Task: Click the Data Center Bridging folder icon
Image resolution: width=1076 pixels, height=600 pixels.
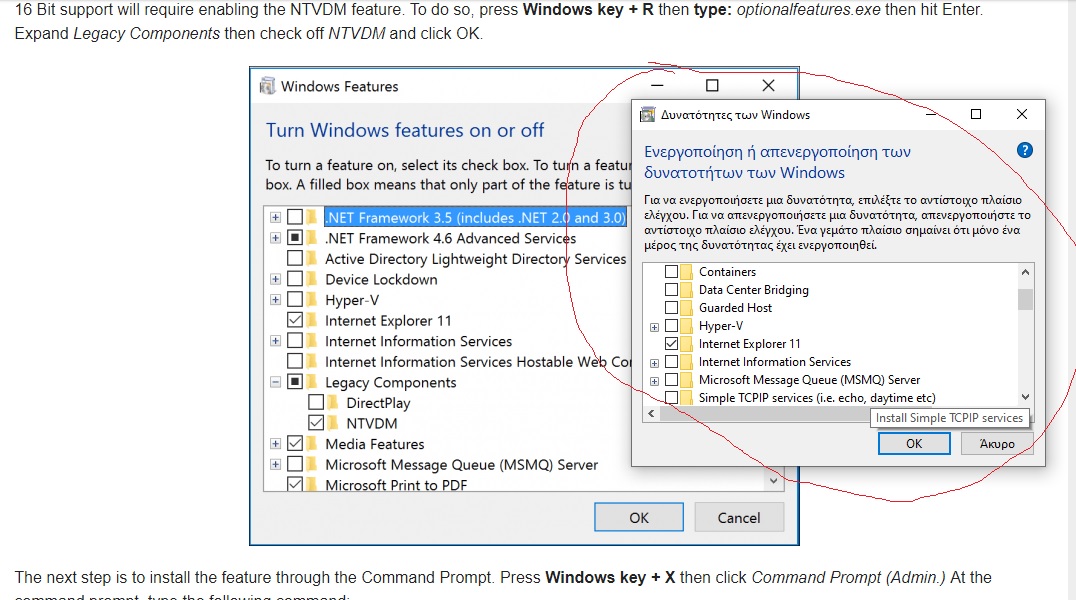Action: pyautogui.click(x=686, y=290)
